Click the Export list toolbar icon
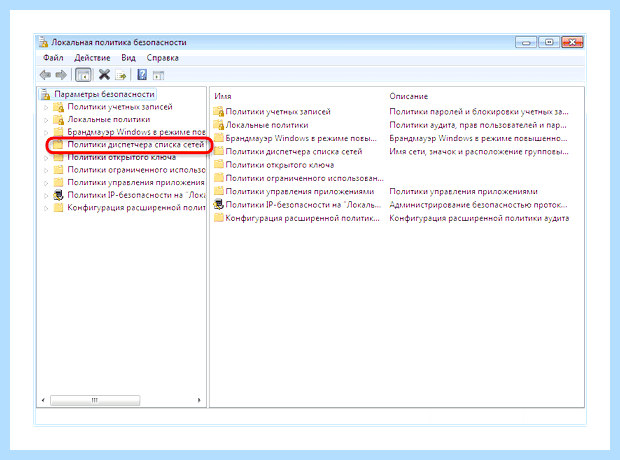 (x=121, y=75)
